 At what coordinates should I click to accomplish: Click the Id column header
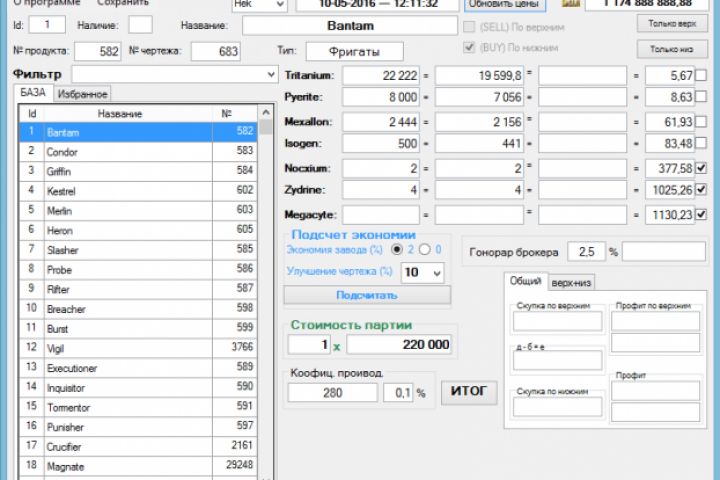tap(32, 113)
